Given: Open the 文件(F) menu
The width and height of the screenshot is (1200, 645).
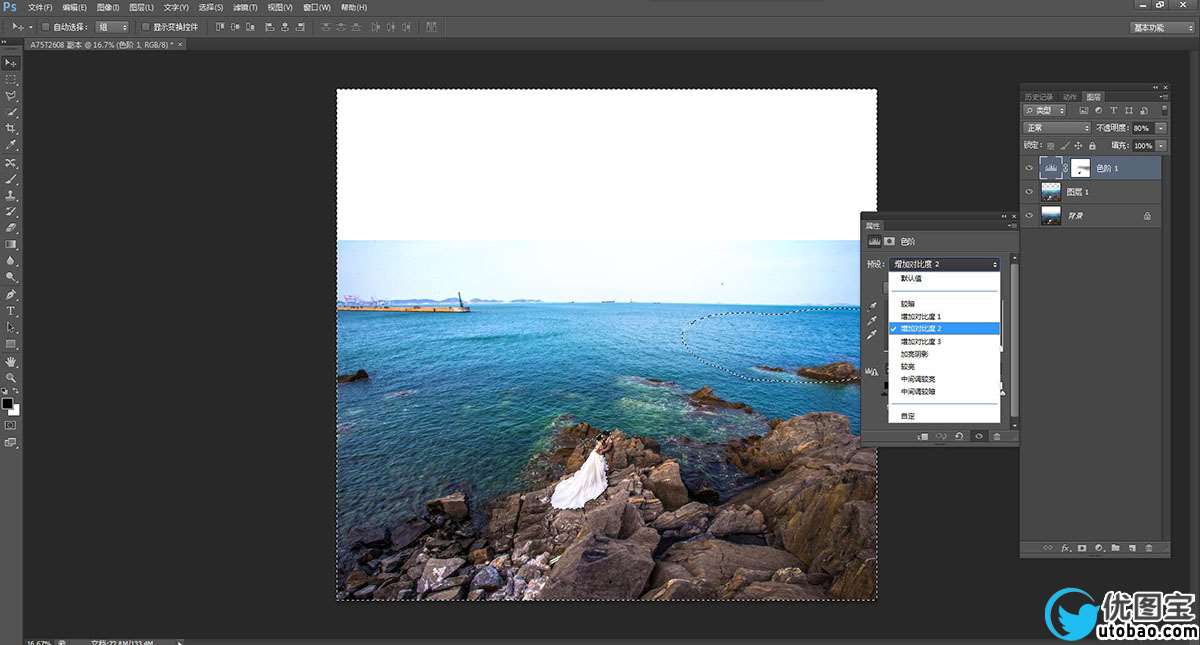Looking at the screenshot, I should coord(40,7).
